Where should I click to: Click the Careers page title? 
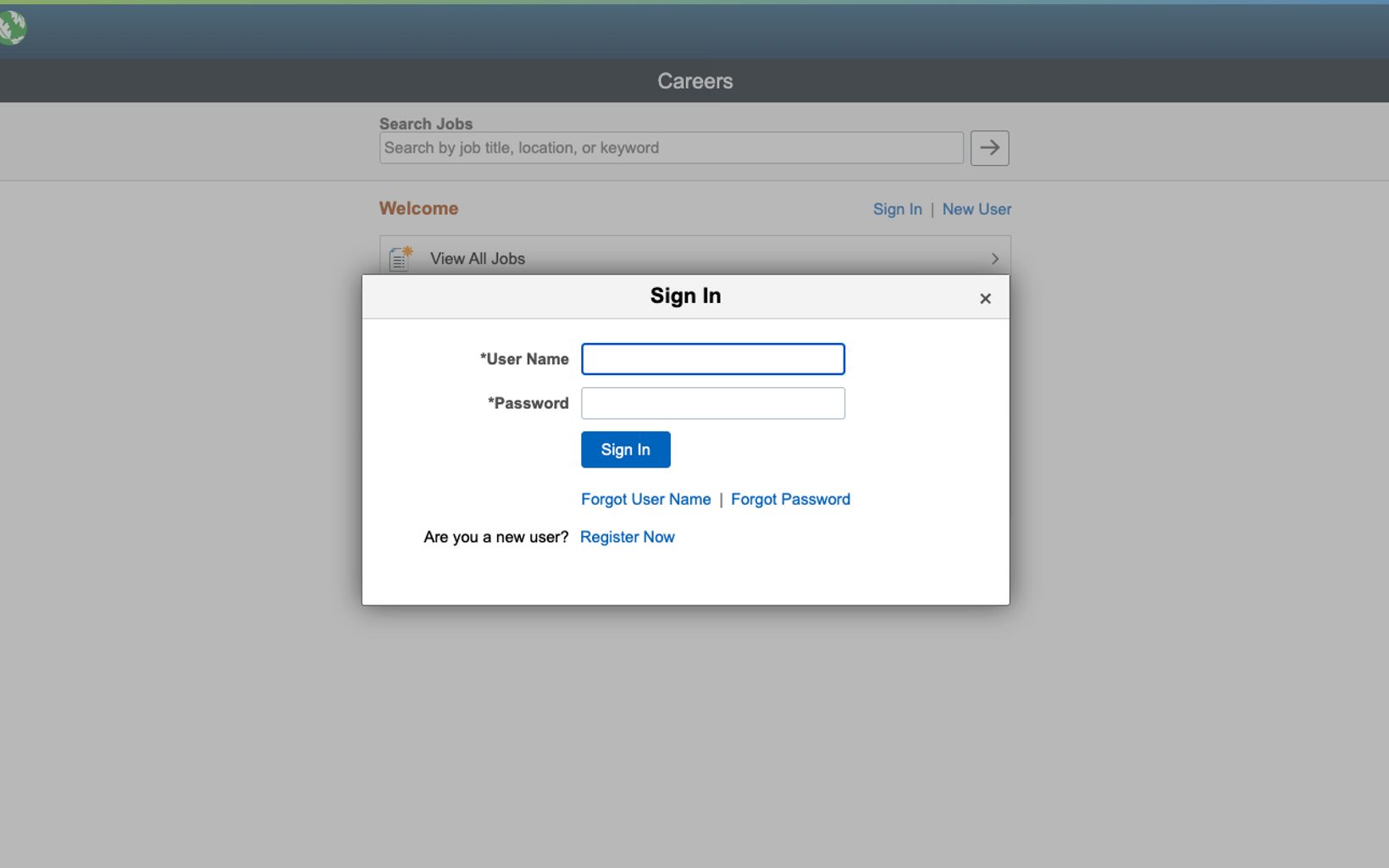pyautogui.click(x=694, y=81)
